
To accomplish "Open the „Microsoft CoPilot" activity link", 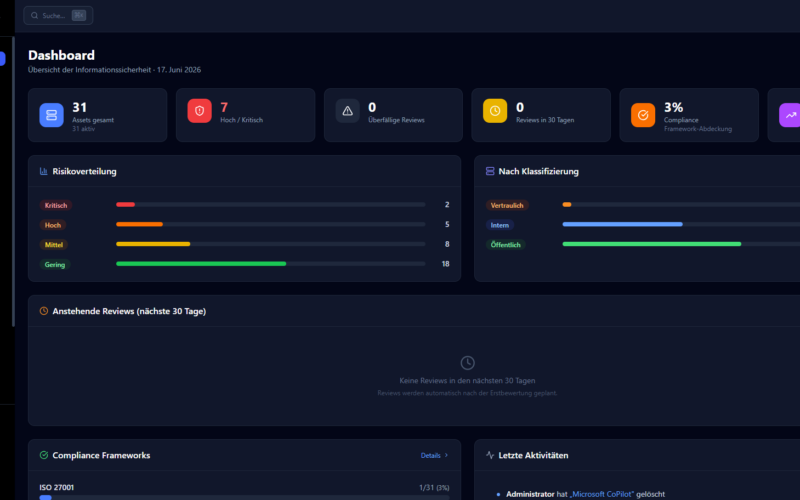I will (602, 494).
